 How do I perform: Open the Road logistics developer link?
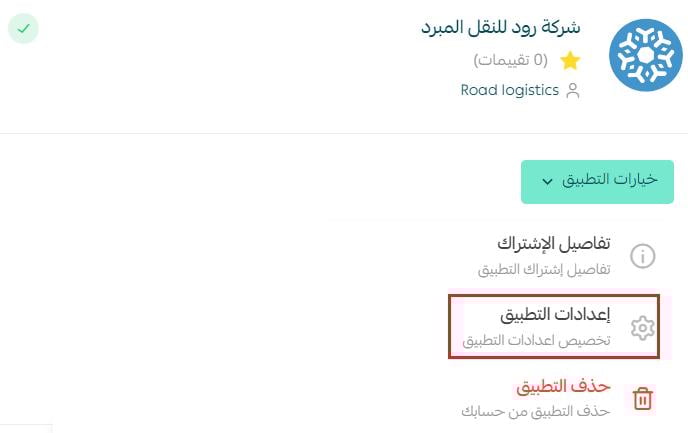click(509, 90)
